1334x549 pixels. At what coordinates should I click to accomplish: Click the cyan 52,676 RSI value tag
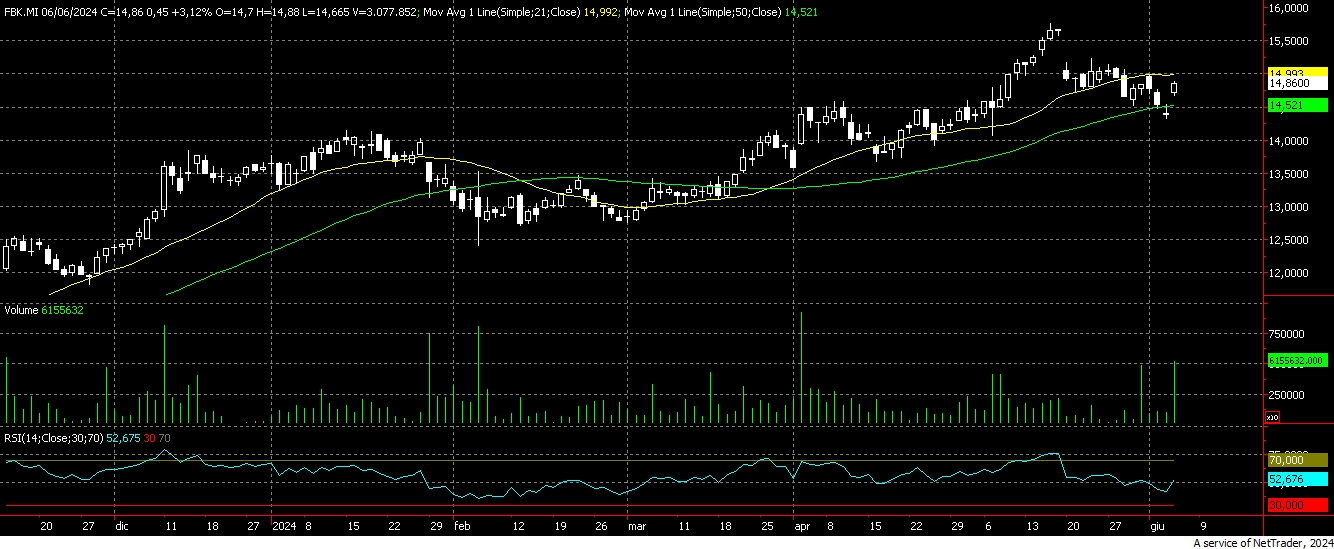pyautogui.click(x=1297, y=480)
